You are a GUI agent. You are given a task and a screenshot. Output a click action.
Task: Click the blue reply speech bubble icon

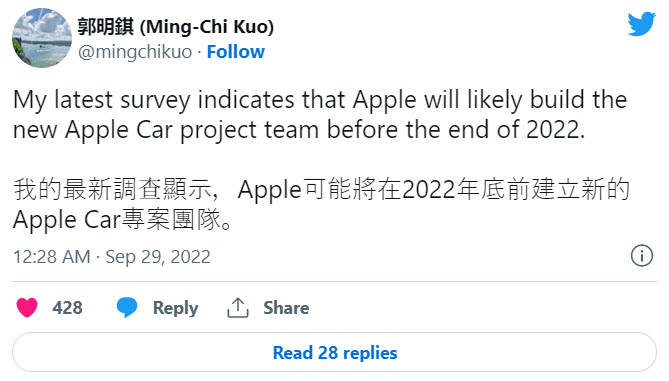(x=127, y=307)
